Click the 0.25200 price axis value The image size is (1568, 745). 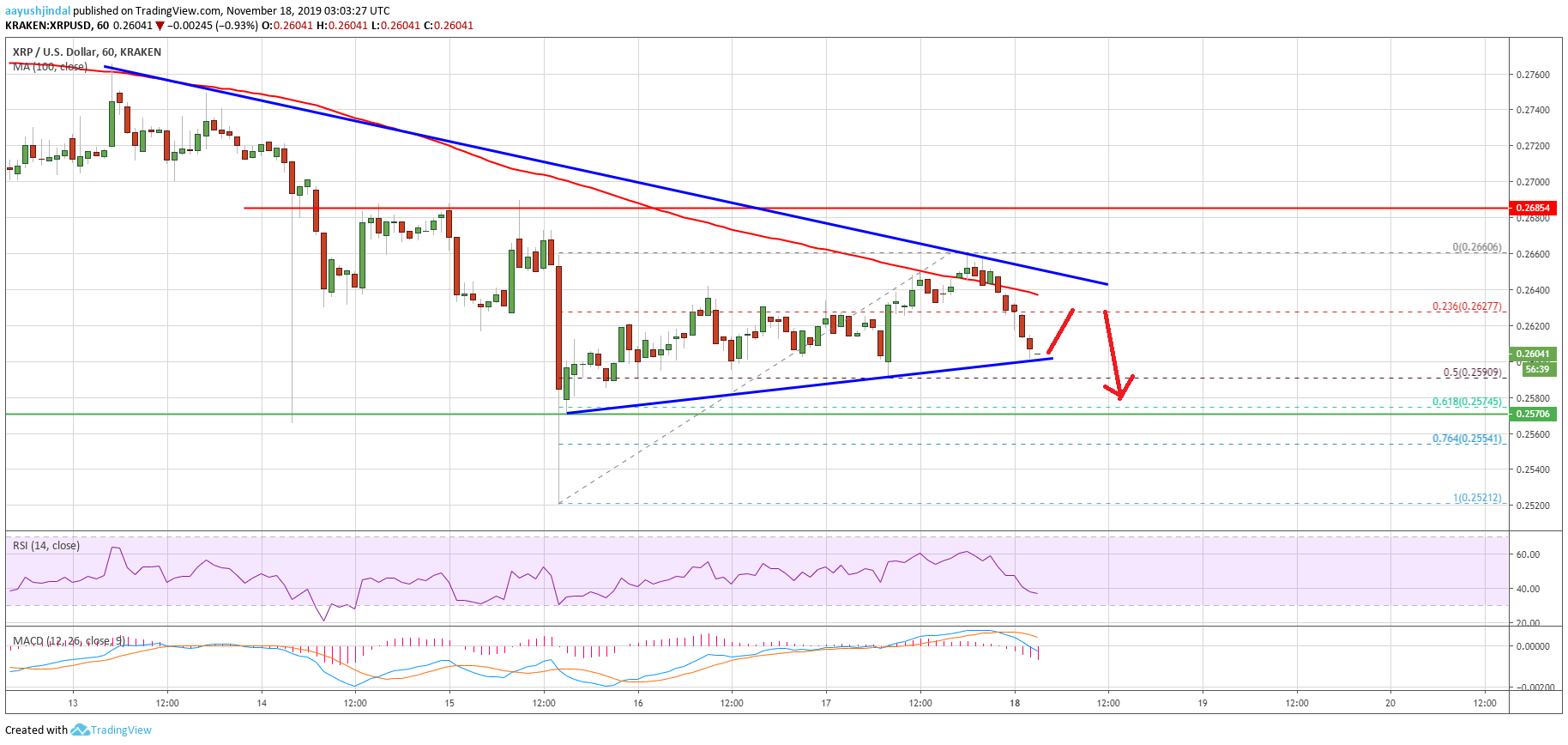pos(1533,506)
